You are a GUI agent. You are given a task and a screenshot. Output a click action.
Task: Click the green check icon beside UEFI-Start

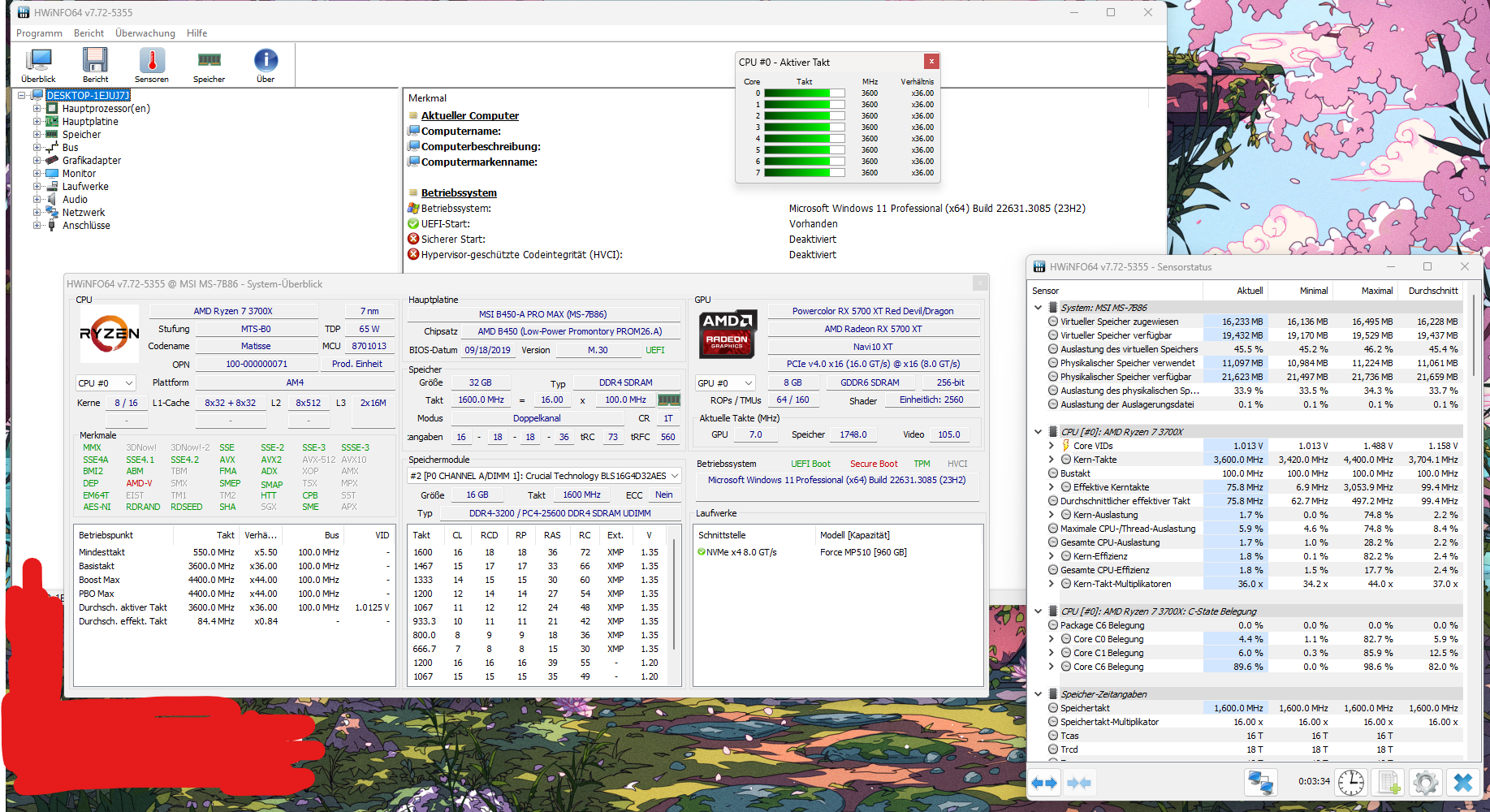[x=413, y=223]
